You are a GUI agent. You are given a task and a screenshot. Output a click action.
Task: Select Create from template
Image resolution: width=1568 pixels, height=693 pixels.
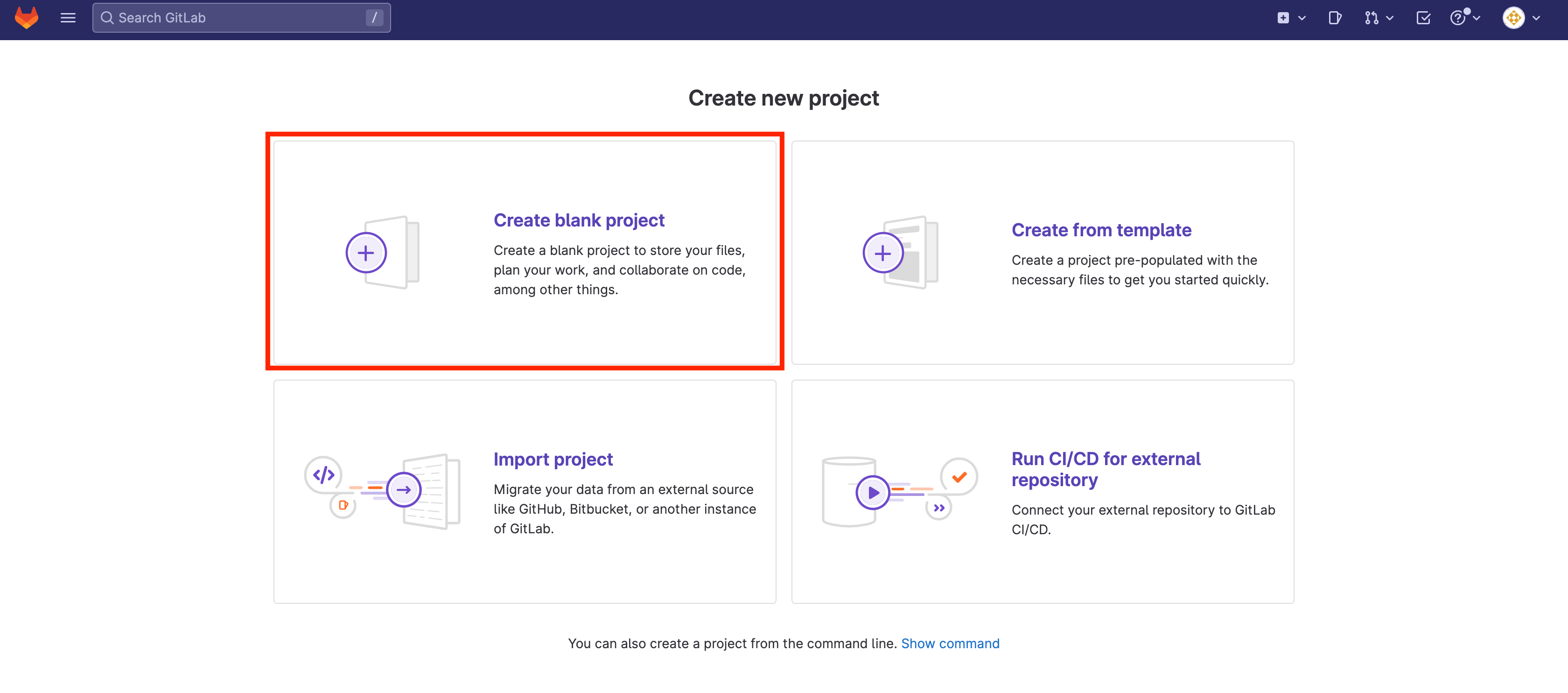1101,230
